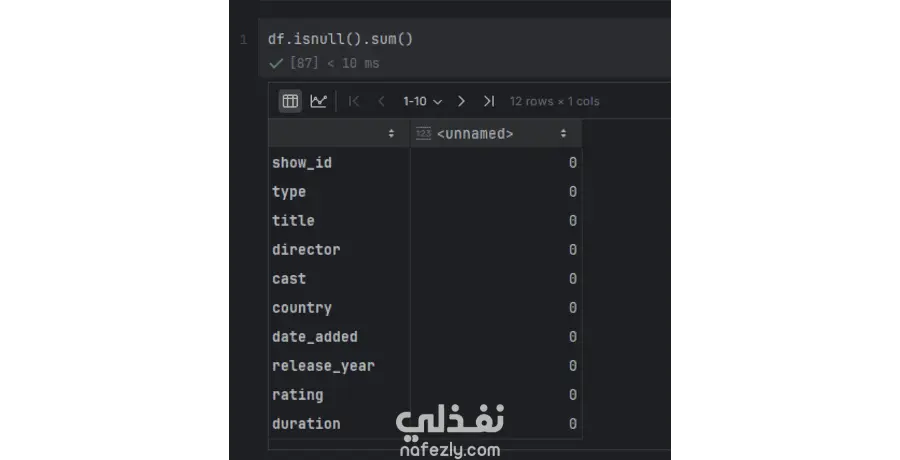This screenshot has height=460, width=900.
Task: Select the release_year row label
Action: click(x=323, y=366)
